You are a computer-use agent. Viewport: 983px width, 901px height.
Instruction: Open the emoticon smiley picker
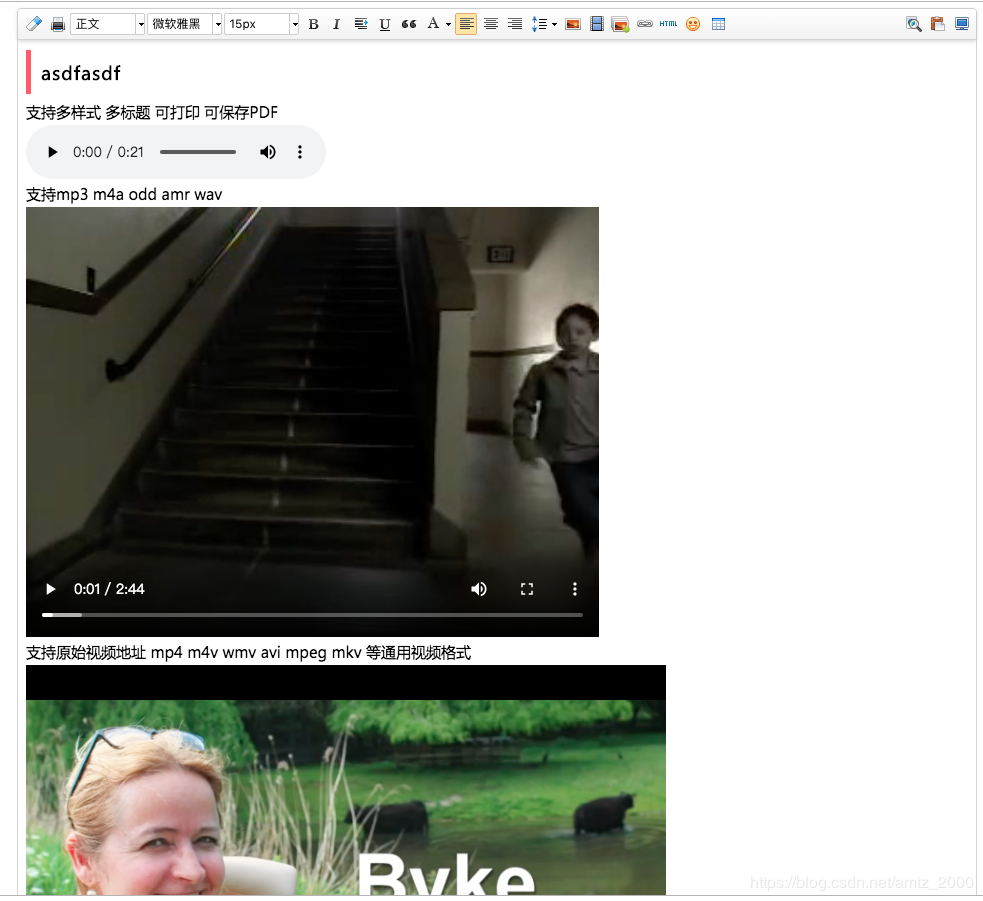693,24
